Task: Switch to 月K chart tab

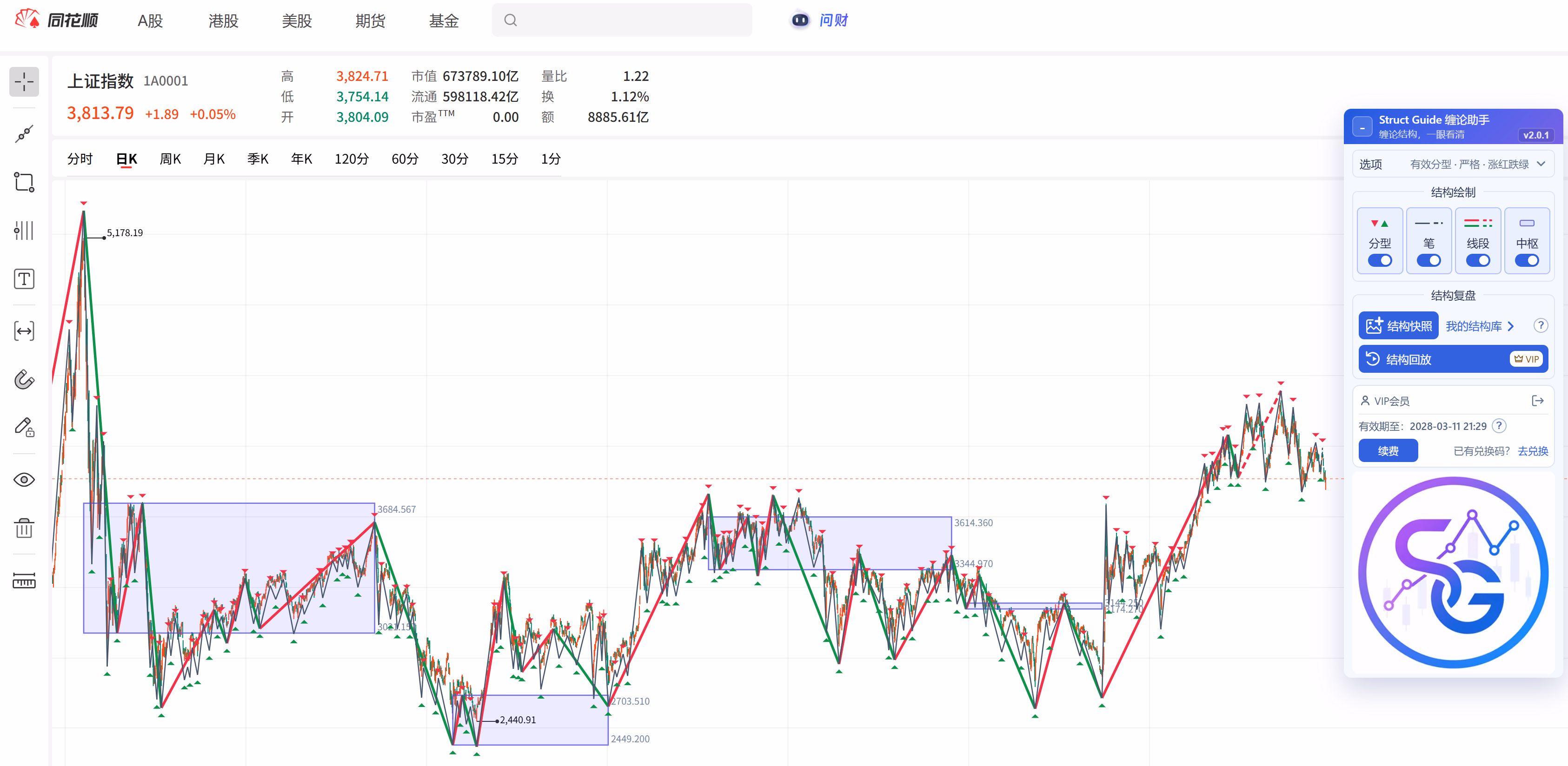Action: click(214, 159)
